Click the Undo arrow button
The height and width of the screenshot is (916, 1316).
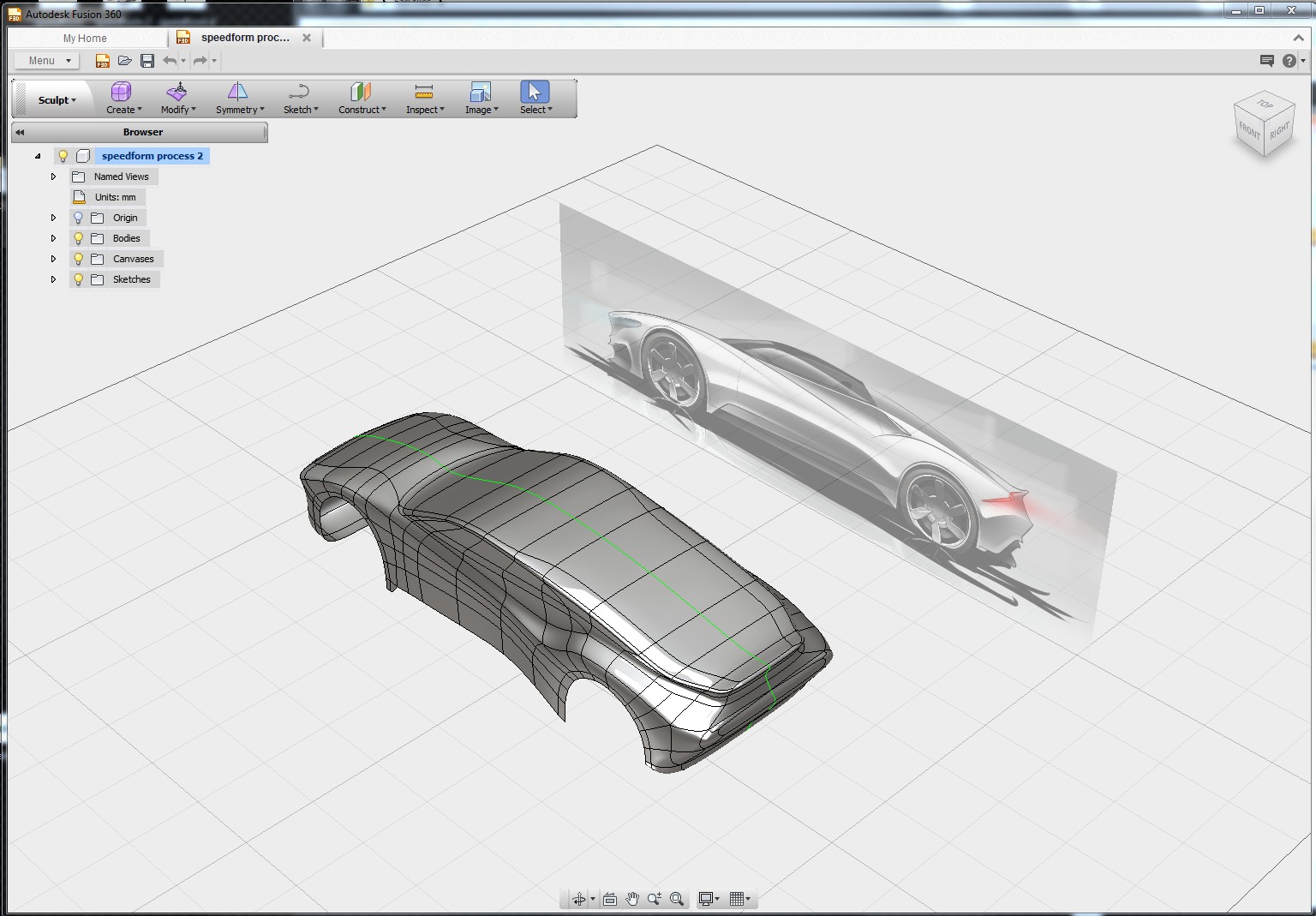[x=170, y=61]
